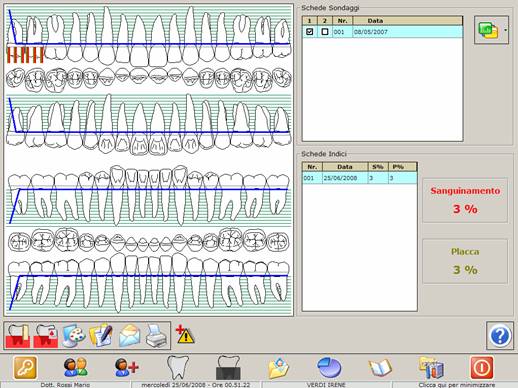Image resolution: width=518 pixels, height=388 pixels.
Task: Click the golden key login icon
Action: 25,367
